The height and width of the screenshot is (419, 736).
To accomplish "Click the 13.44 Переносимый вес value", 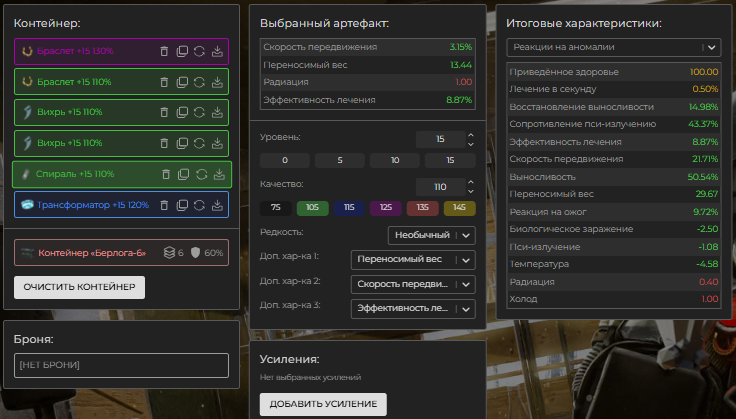I will [461, 65].
